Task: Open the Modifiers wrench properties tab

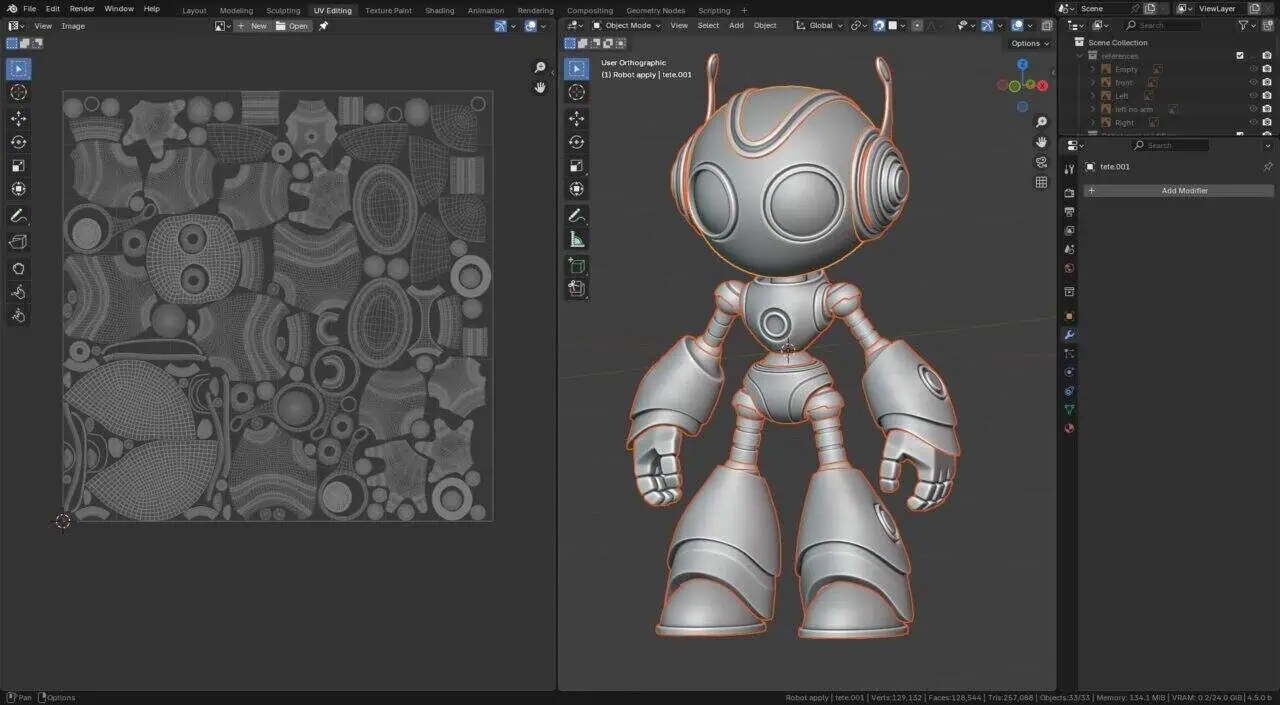Action: coord(1069,334)
